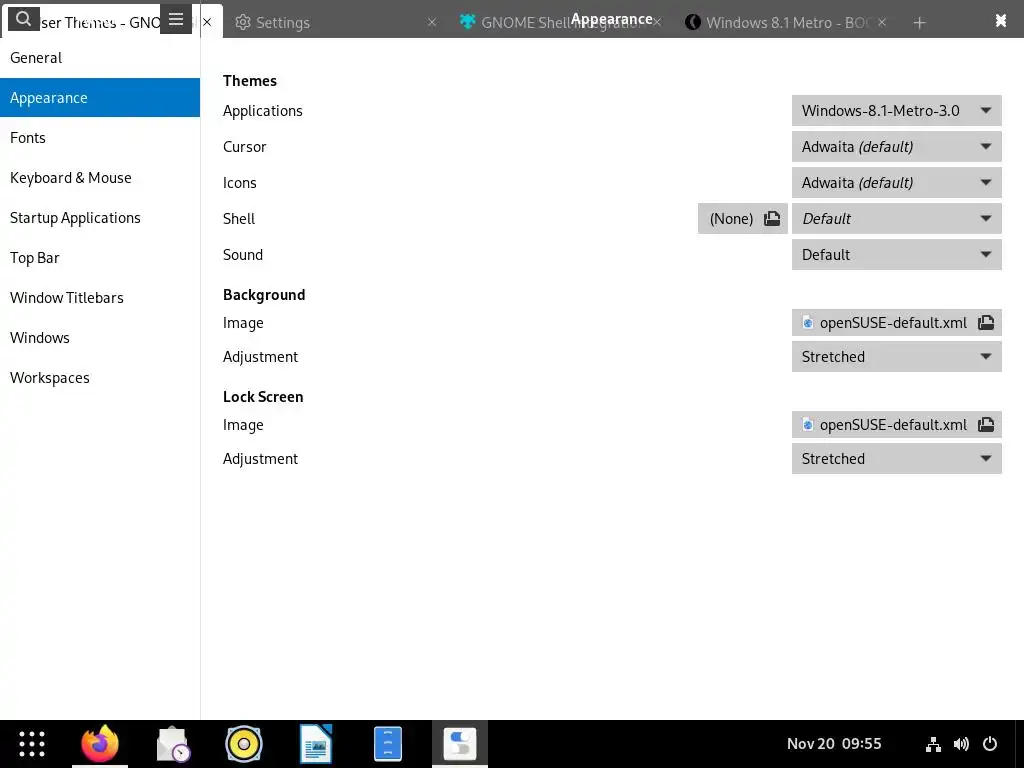
Task: Launch Firefox from the dock
Action: [100, 744]
